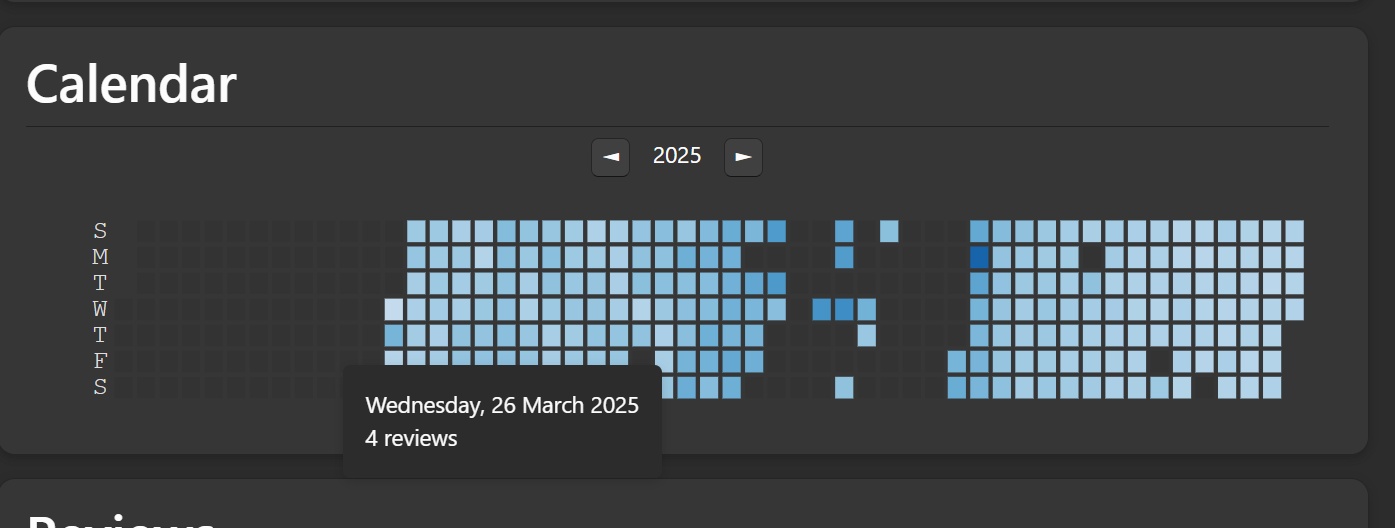Click the Calendar section heading
The height and width of the screenshot is (529, 1395).
pos(131,84)
